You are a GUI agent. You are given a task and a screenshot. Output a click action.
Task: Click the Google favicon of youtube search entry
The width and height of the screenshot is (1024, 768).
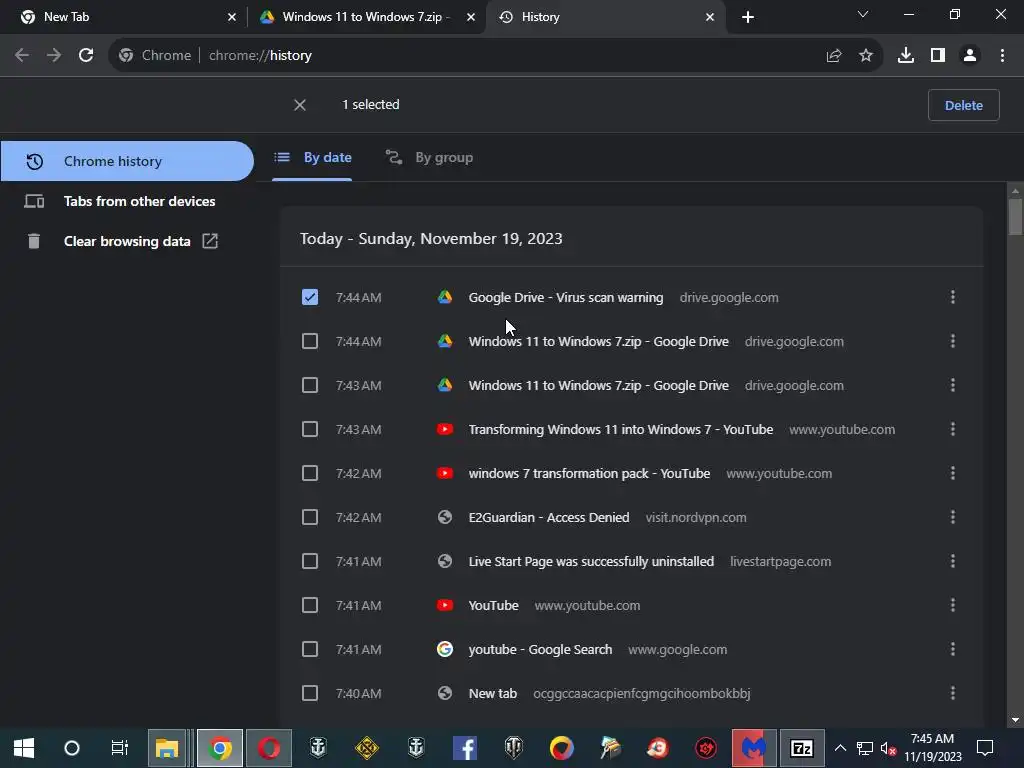445,649
